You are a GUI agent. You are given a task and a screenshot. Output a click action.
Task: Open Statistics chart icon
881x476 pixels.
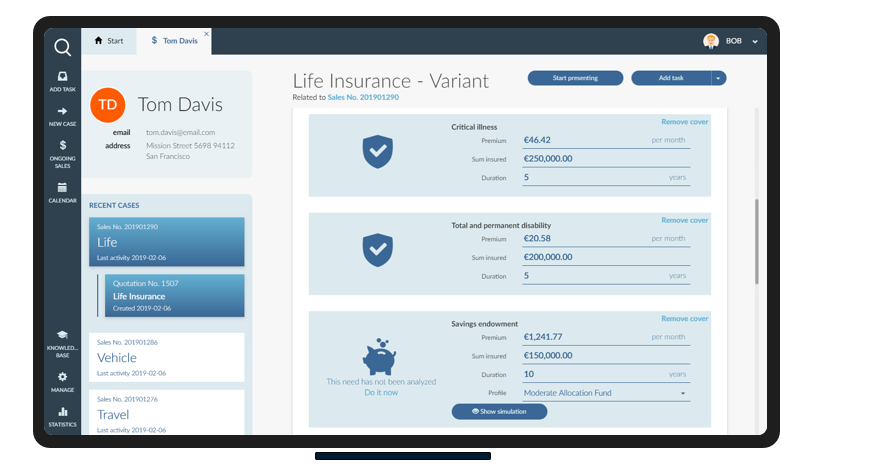coord(62,416)
